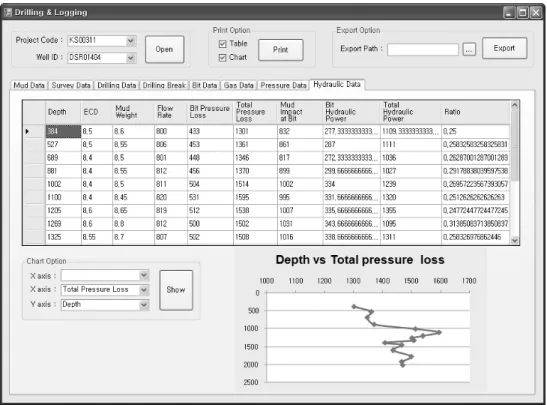Click the table scrollbar up arrow
This screenshot has height=405, width=547.
[515, 105]
